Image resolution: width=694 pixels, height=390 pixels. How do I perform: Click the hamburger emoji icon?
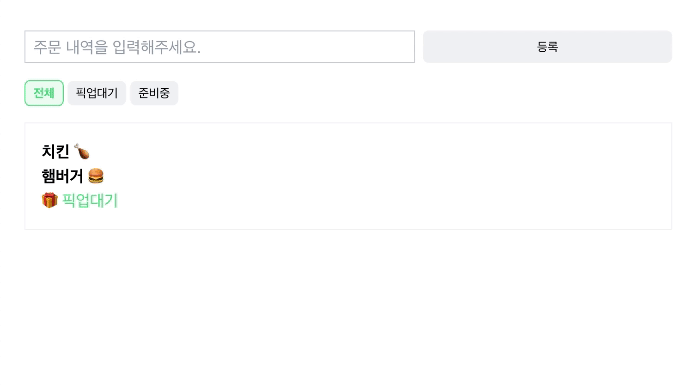[x=96, y=176]
